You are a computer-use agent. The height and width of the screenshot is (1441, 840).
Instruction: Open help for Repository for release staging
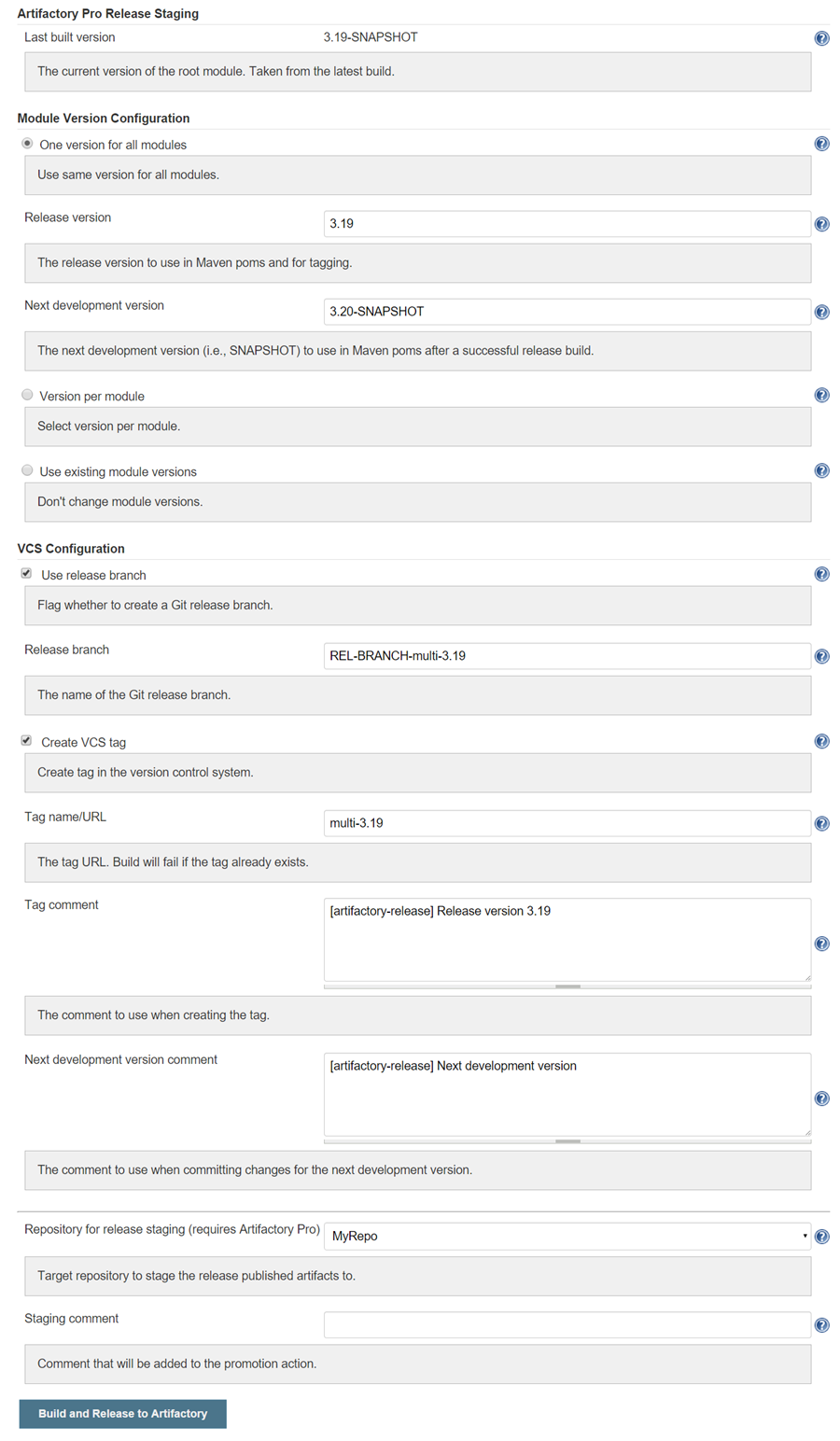821,1236
